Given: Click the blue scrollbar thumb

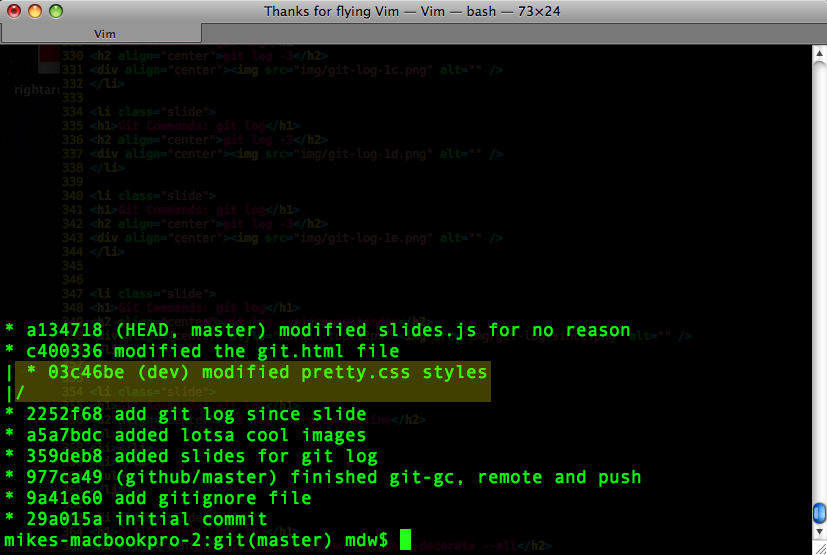Looking at the screenshot, I should [819, 514].
